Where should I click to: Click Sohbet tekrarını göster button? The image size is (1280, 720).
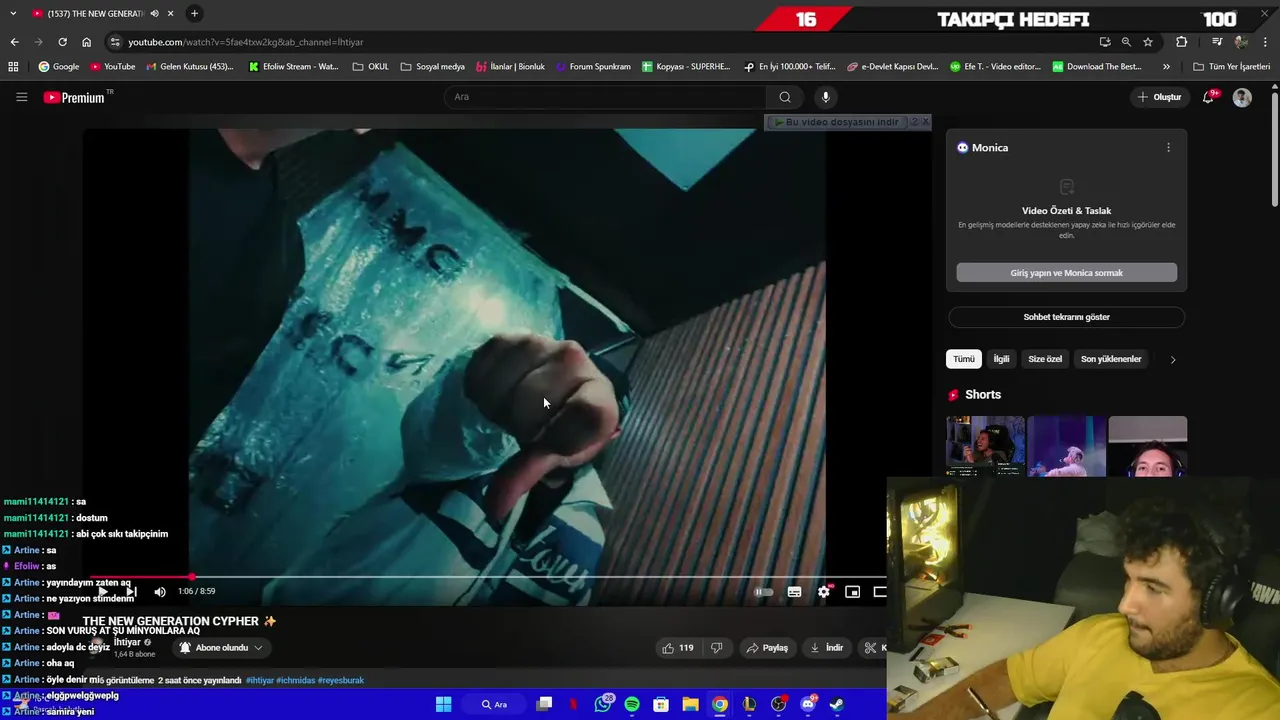(x=1066, y=317)
